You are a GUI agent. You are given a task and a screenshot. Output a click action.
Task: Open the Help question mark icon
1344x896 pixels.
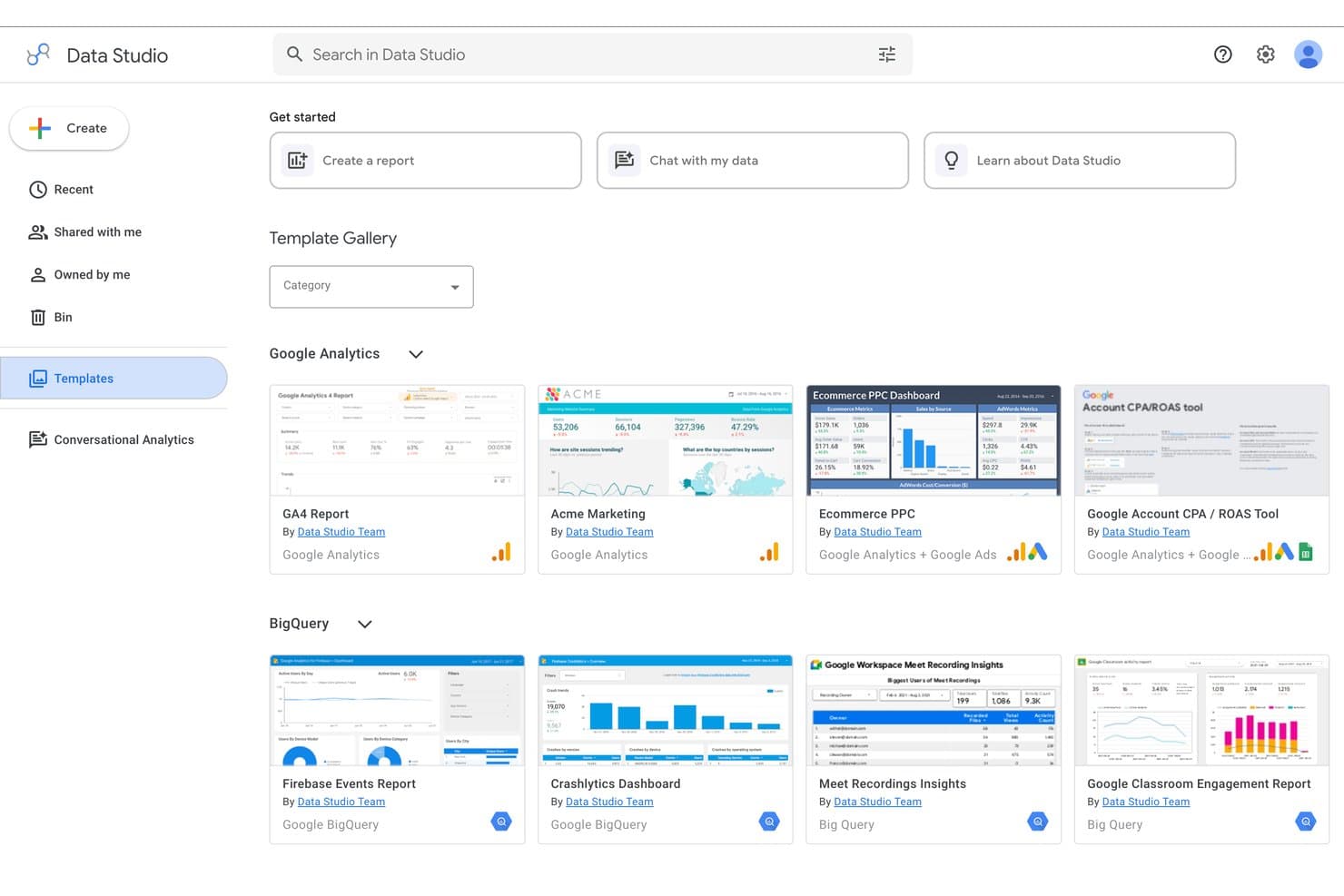point(1223,54)
